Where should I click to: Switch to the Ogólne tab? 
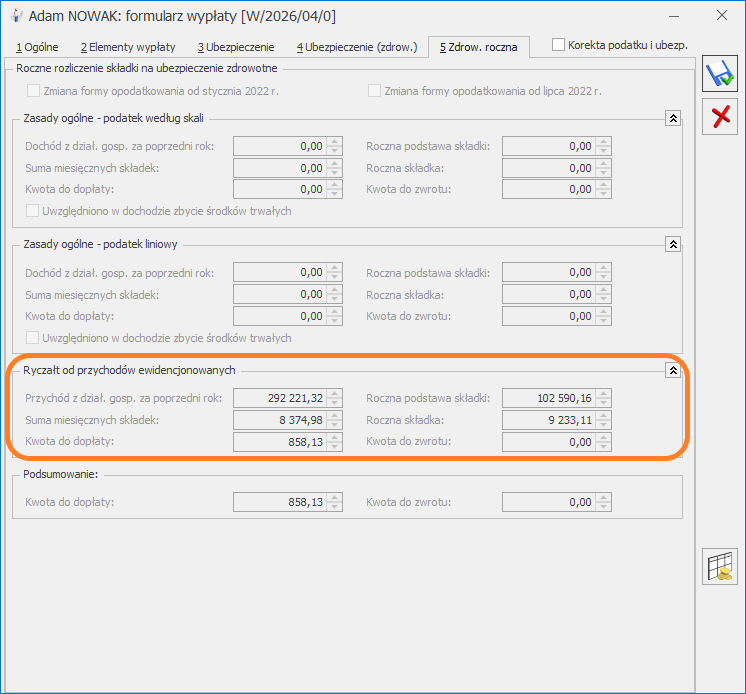(x=39, y=47)
